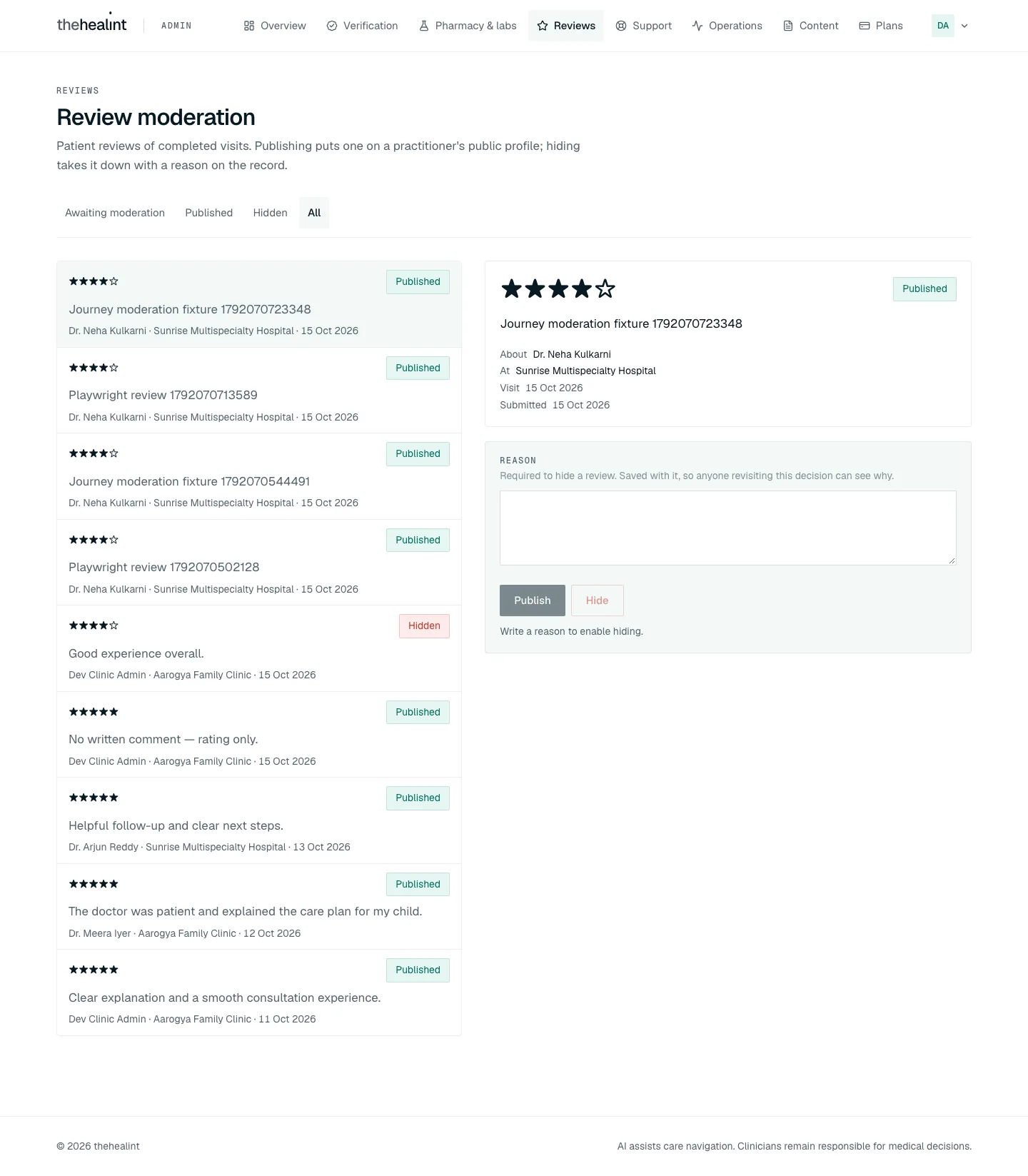Screen dimensions: 1028x1176
Task: Click the Publish button
Action: [533, 600]
